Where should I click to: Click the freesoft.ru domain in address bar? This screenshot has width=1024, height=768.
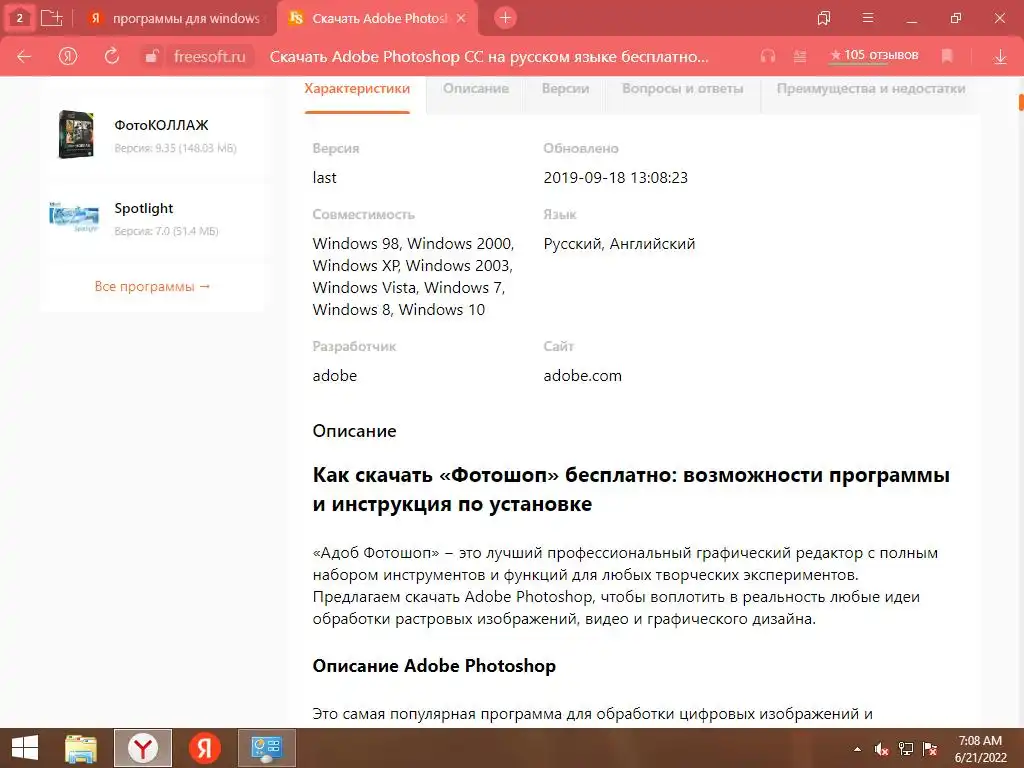(x=210, y=57)
